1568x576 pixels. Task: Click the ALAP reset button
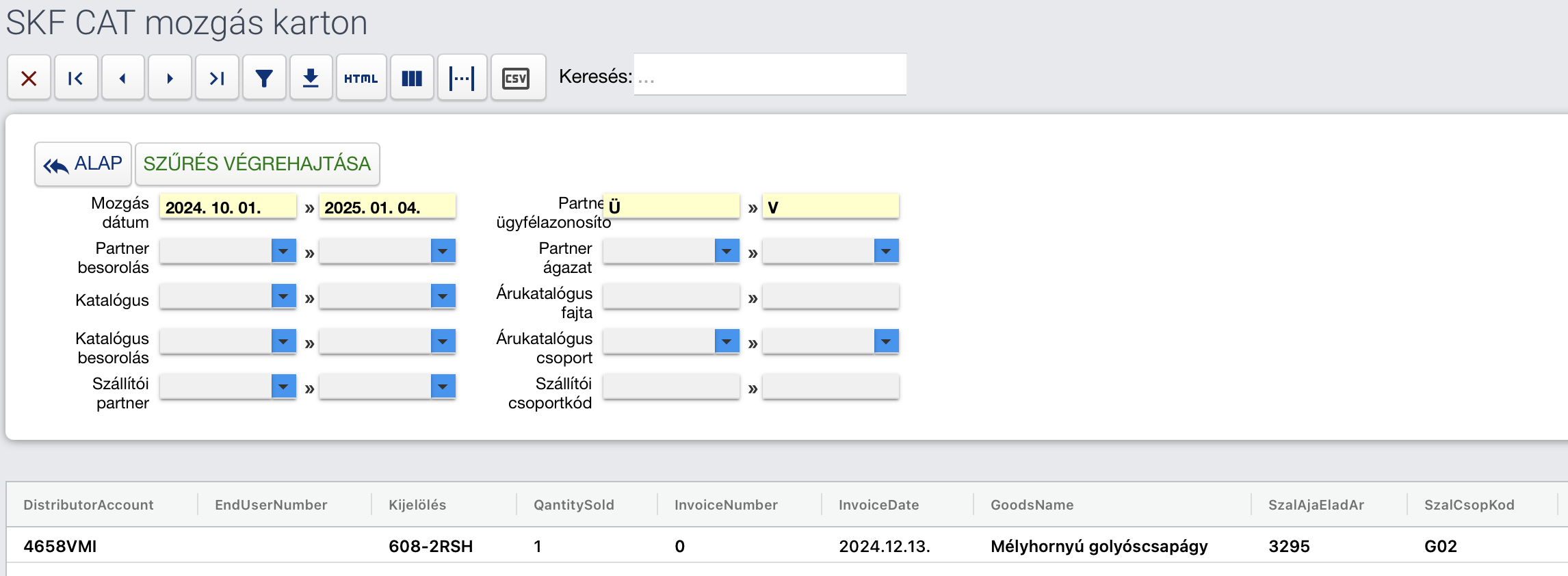click(83, 164)
